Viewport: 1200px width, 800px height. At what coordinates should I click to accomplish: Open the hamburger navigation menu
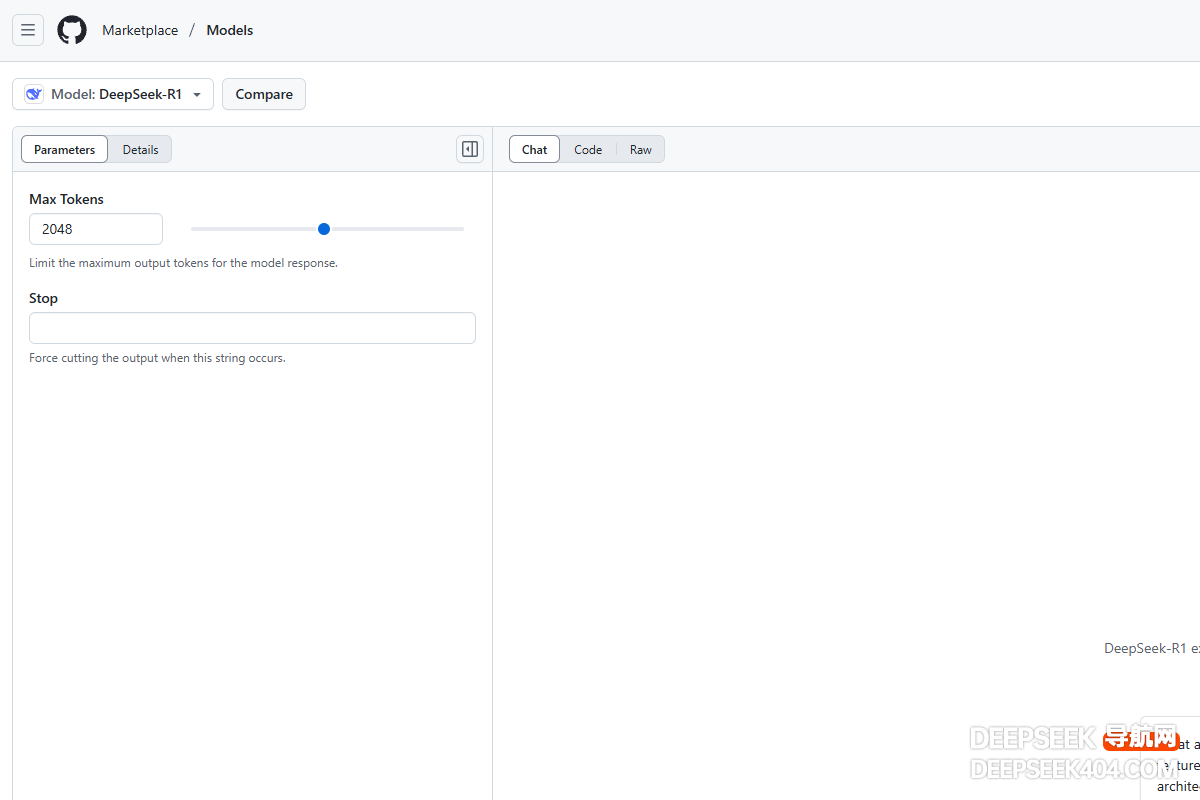pos(28,30)
